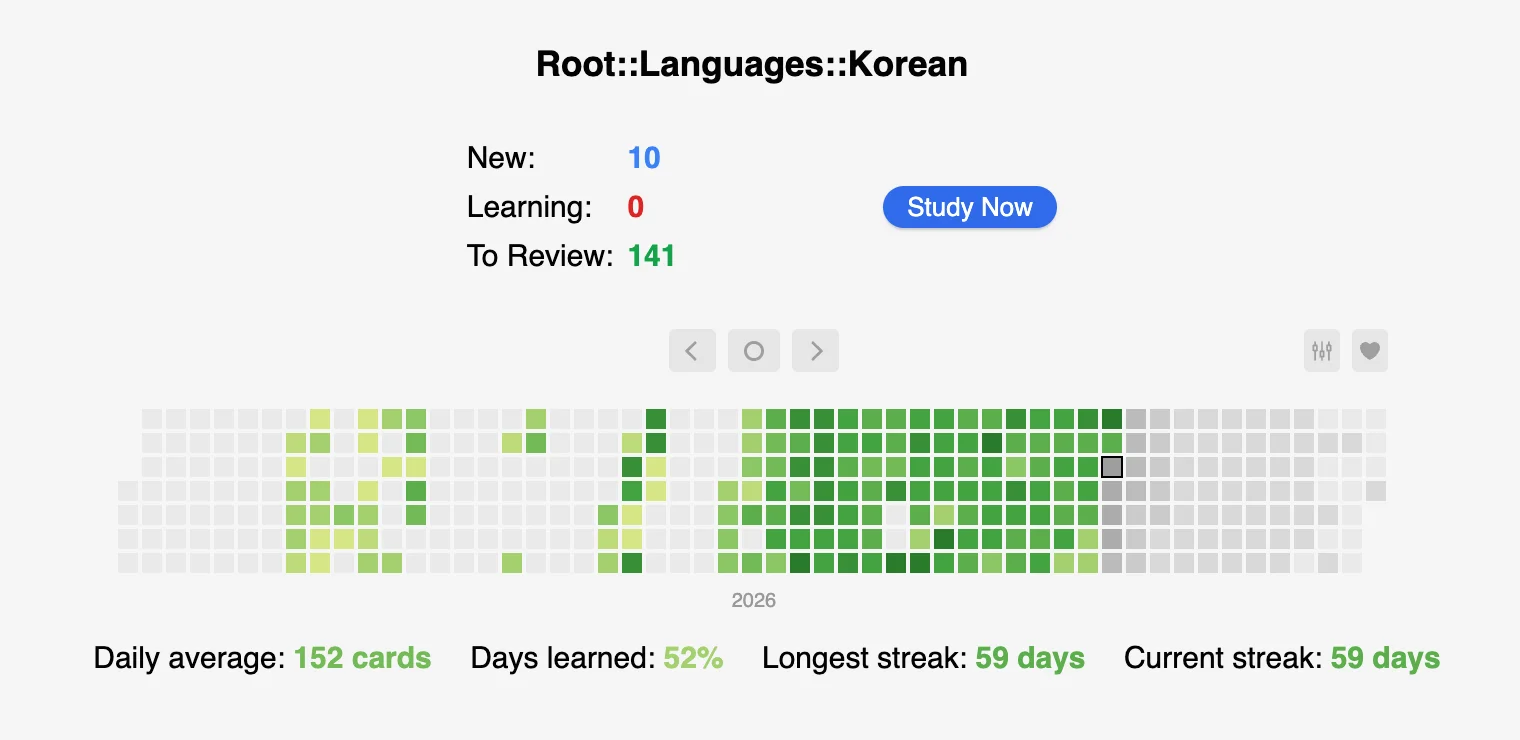Click the heart support icon

coord(1370,351)
